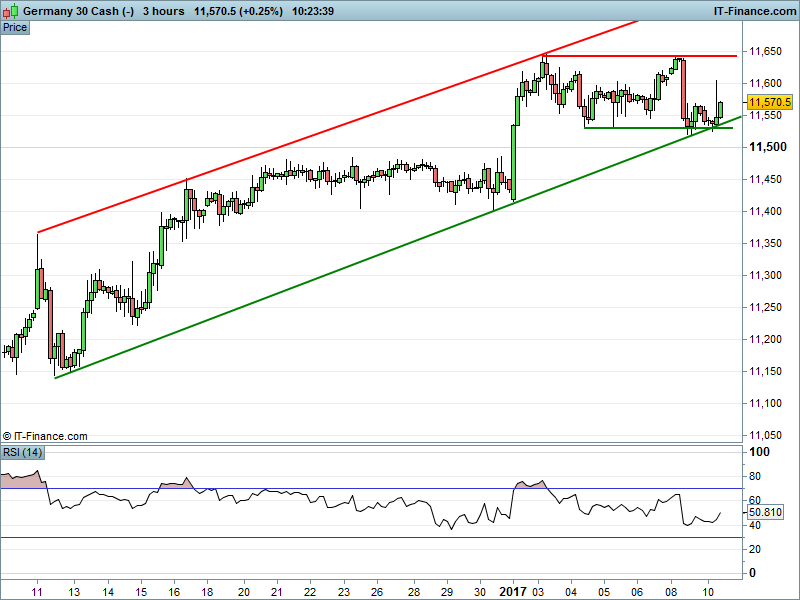Viewport: 800px width, 600px height.
Task: Click the Price panel label
Action: point(15,28)
